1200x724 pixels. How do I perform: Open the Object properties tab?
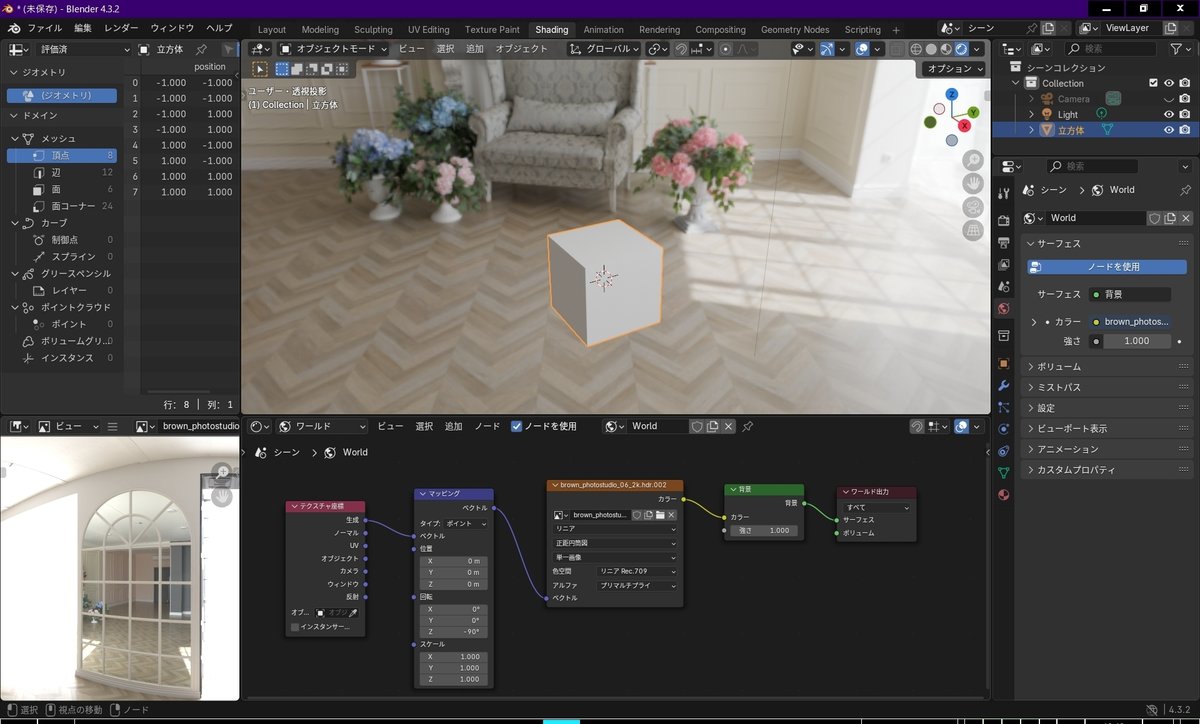tap(1004, 363)
